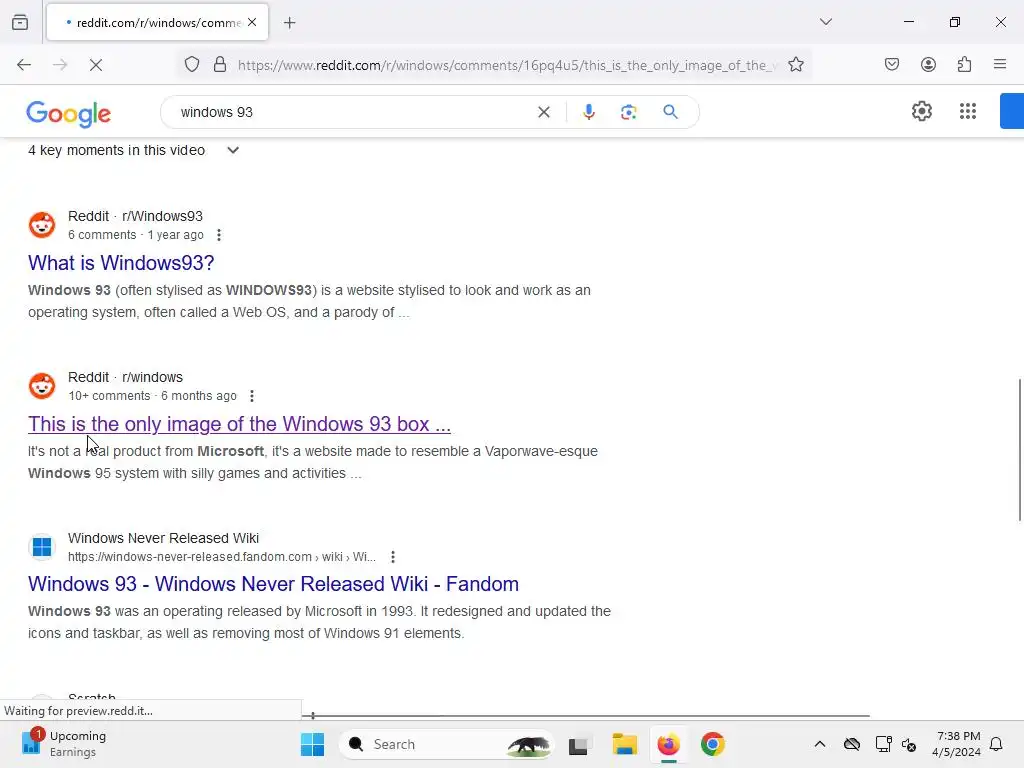Open more options for Fandom wiki result
Image resolution: width=1024 pixels, height=768 pixels.
(392, 557)
